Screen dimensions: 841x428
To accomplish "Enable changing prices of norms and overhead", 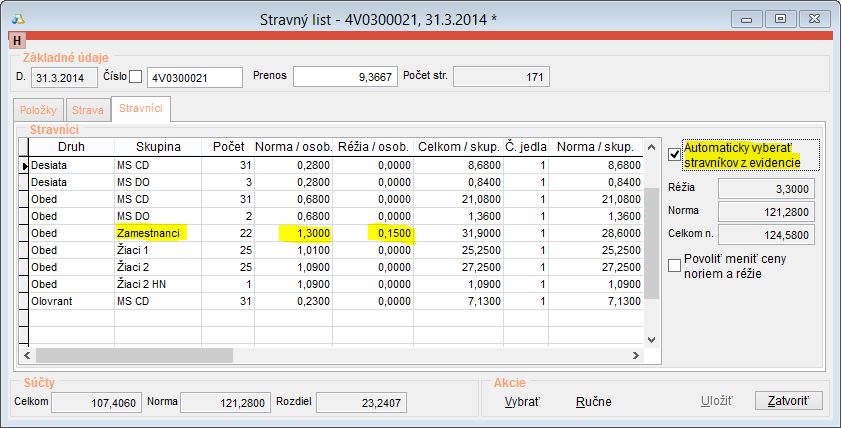I will point(675,264).
